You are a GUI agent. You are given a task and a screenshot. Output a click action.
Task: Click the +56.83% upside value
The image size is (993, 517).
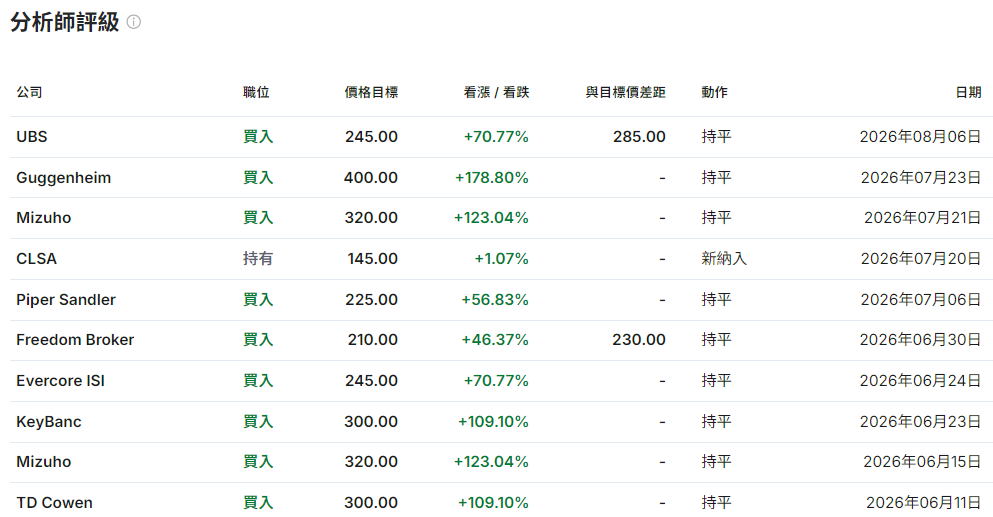pos(495,300)
